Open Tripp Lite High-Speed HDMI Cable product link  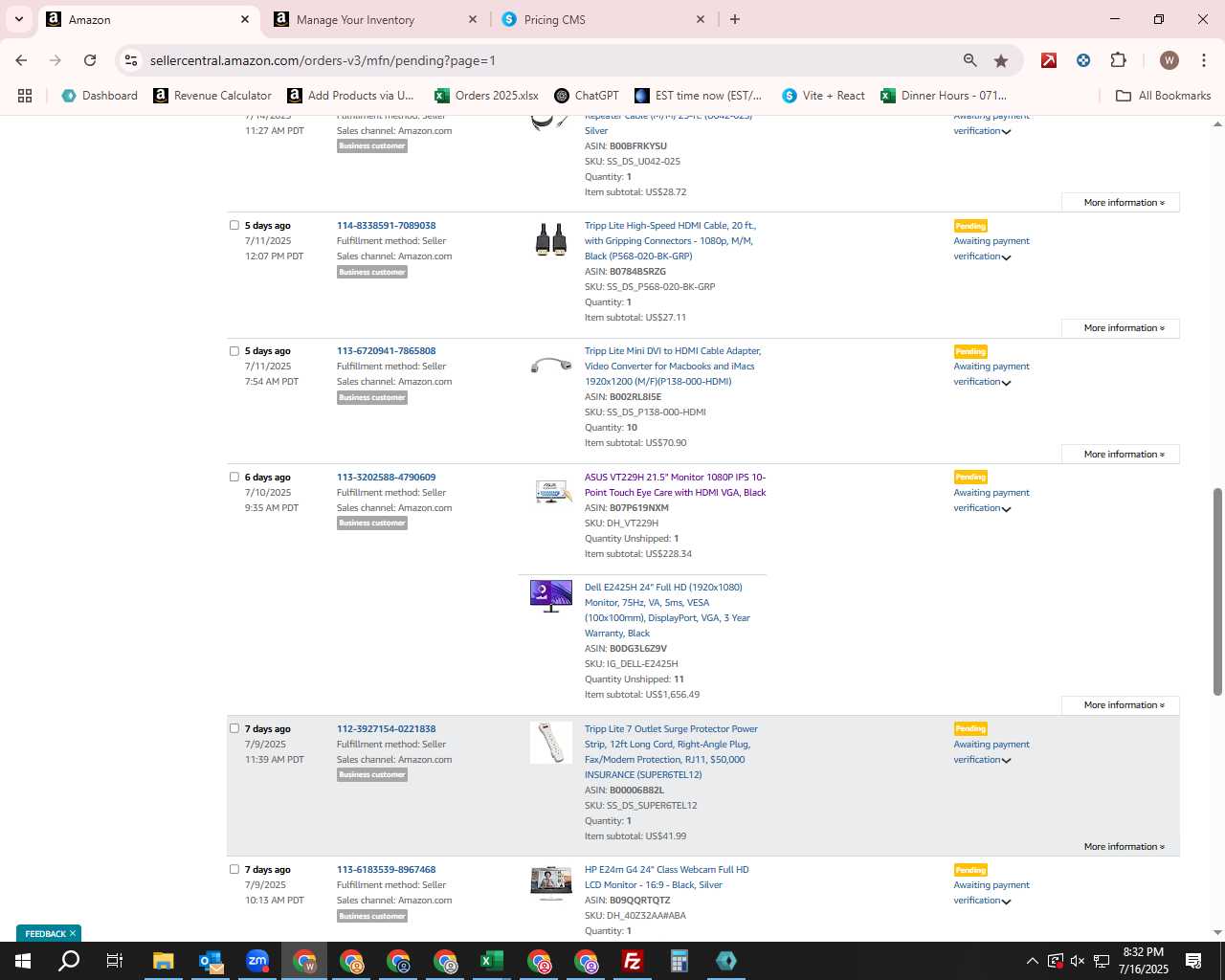coord(670,241)
